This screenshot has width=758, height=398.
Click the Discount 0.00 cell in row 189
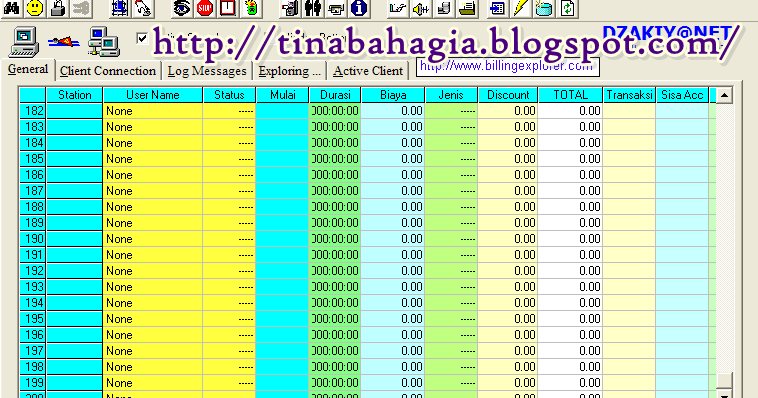(x=508, y=223)
